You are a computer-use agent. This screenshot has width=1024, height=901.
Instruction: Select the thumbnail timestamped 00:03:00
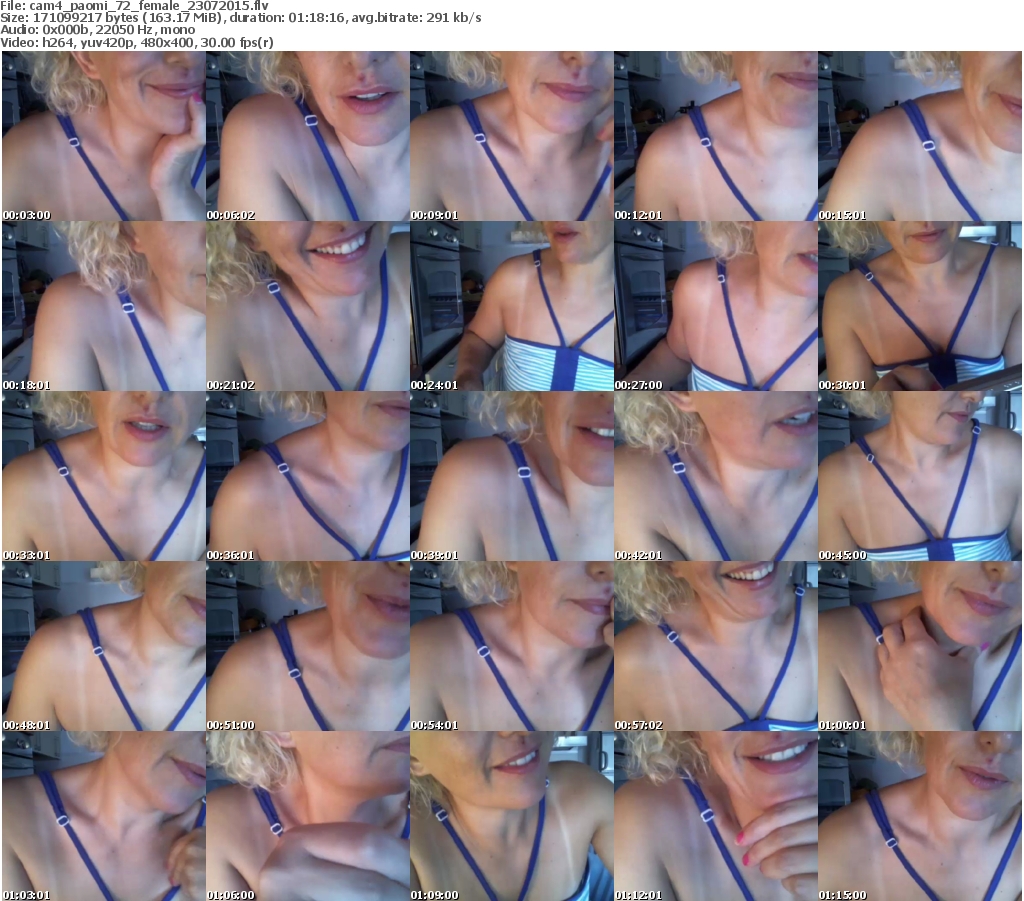[x=104, y=136]
